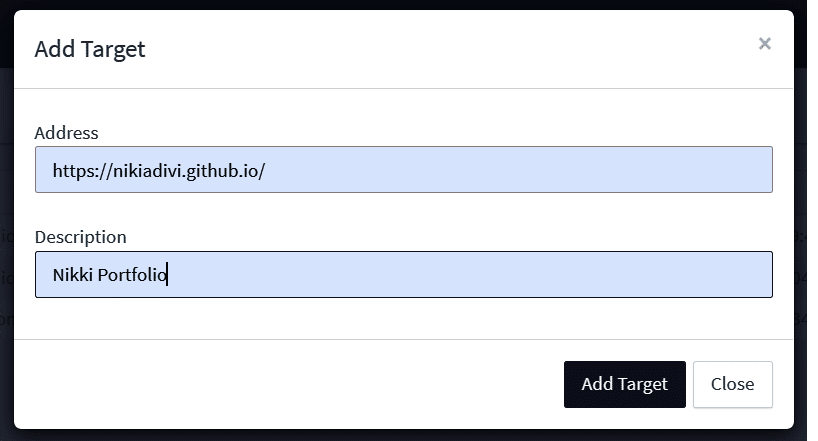Screen dimensions: 818x441
Task: Close the Add Target dialog with X icon
Action: [765, 43]
